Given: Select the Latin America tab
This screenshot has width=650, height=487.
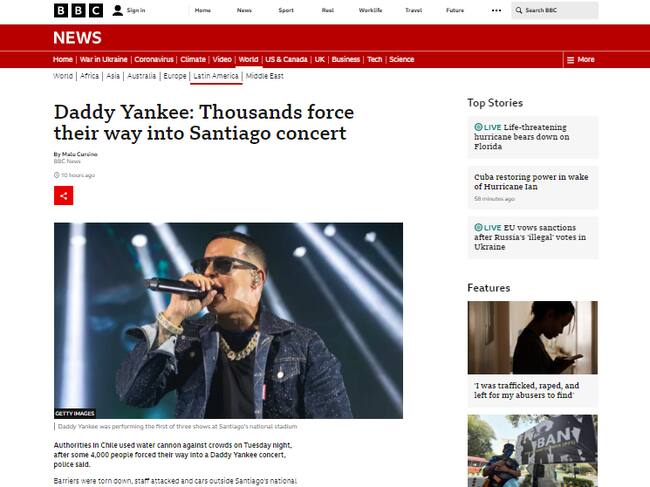Looking at the screenshot, I should tap(216, 76).
